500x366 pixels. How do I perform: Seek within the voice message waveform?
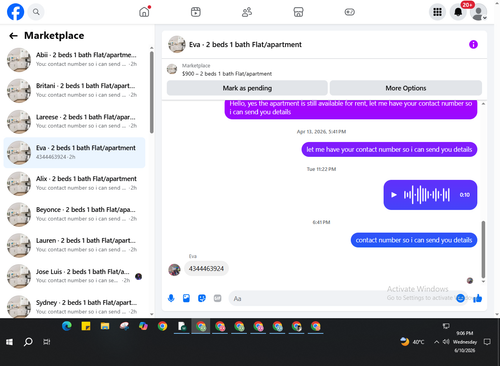click(x=427, y=195)
